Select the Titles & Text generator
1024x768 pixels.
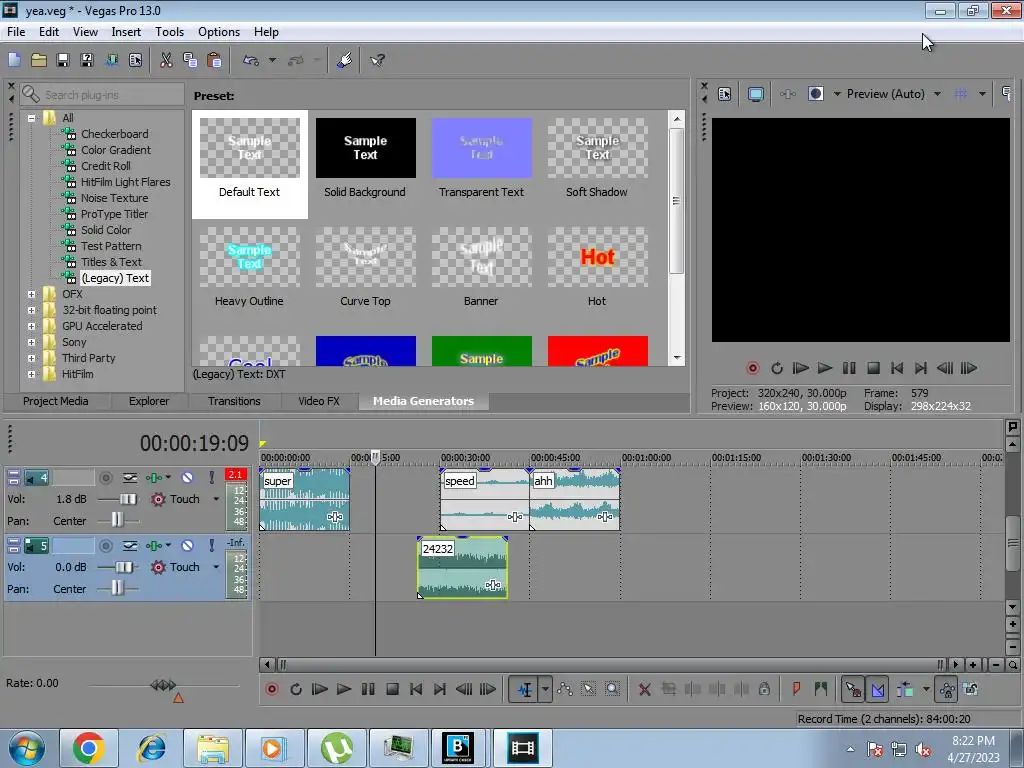tap(111, 262)
